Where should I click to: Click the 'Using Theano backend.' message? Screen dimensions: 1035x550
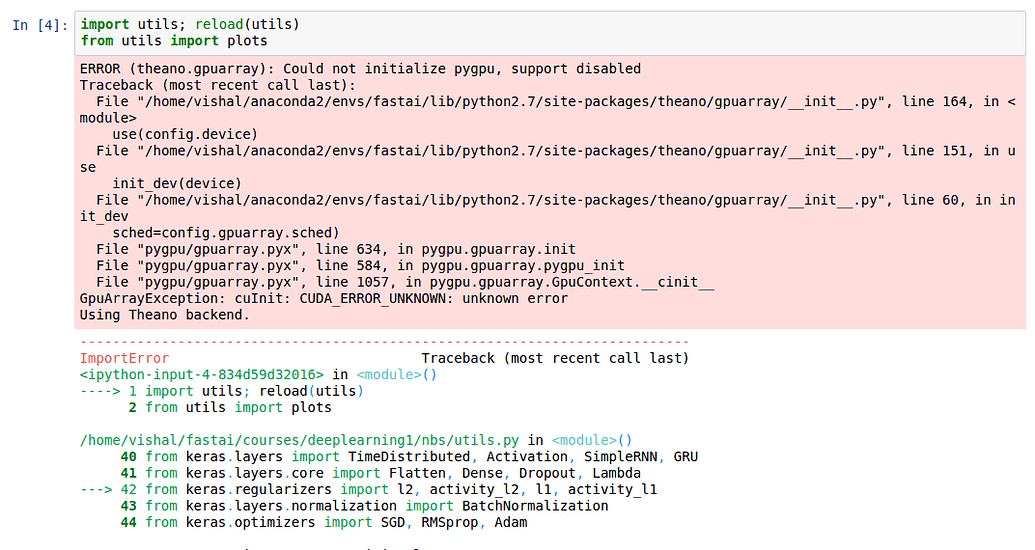[x=164, y=315]
